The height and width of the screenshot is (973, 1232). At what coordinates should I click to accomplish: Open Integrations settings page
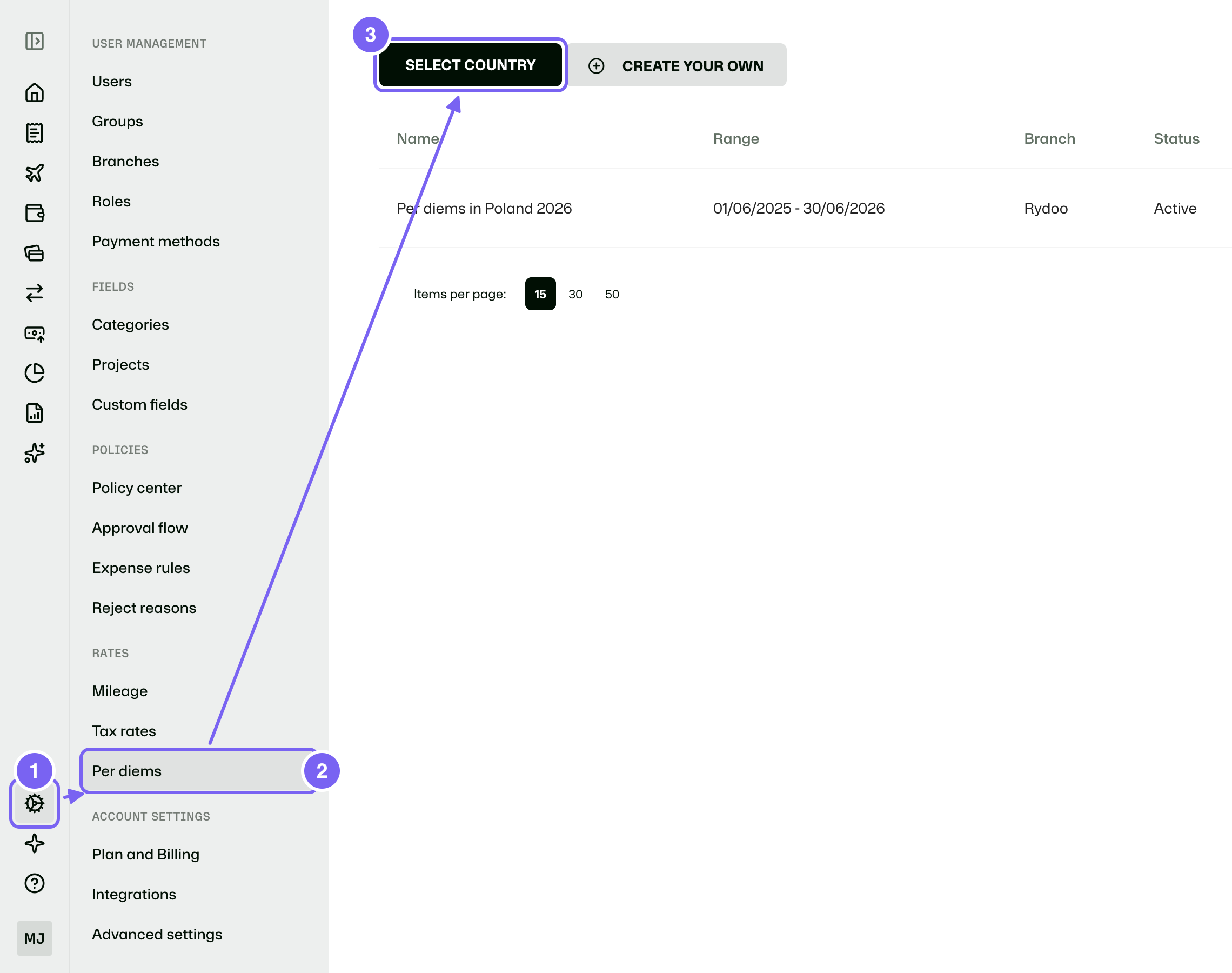pyautogui.click(x=134, y=895)
